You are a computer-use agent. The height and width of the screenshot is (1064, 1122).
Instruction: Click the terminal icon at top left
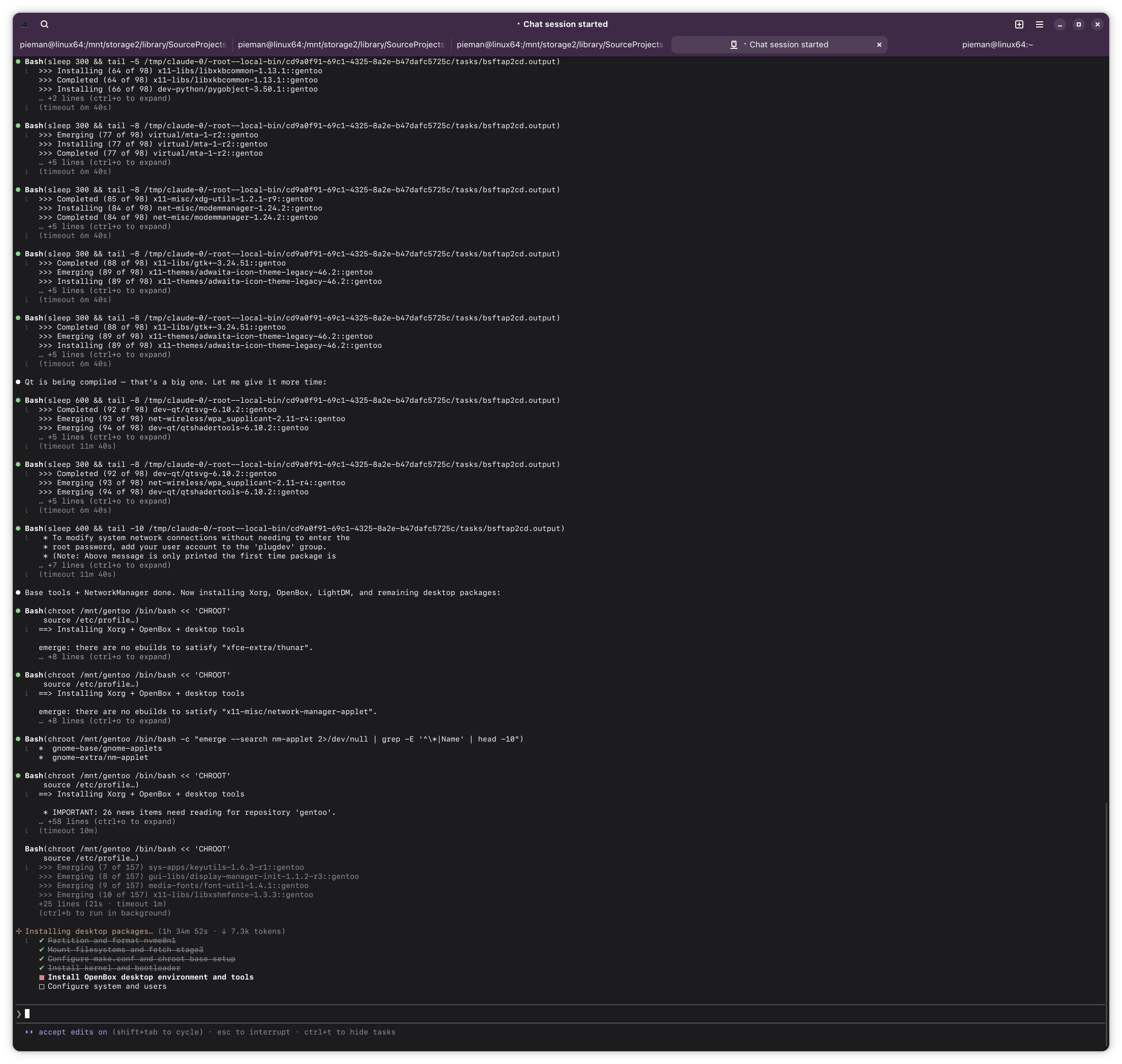pyautogui.click(x=24, y=24)
